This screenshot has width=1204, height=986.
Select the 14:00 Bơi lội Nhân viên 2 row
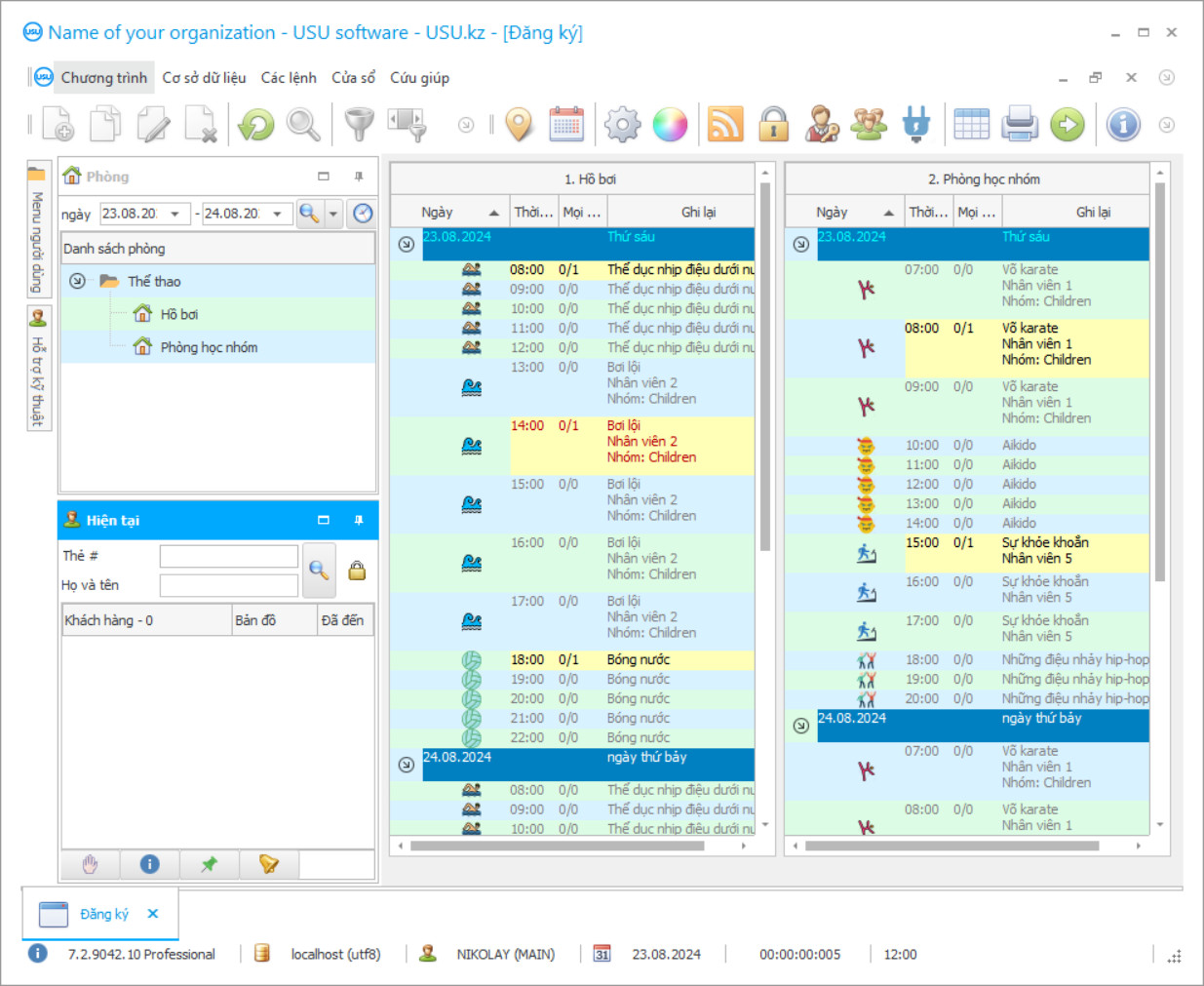coord(572,446)
